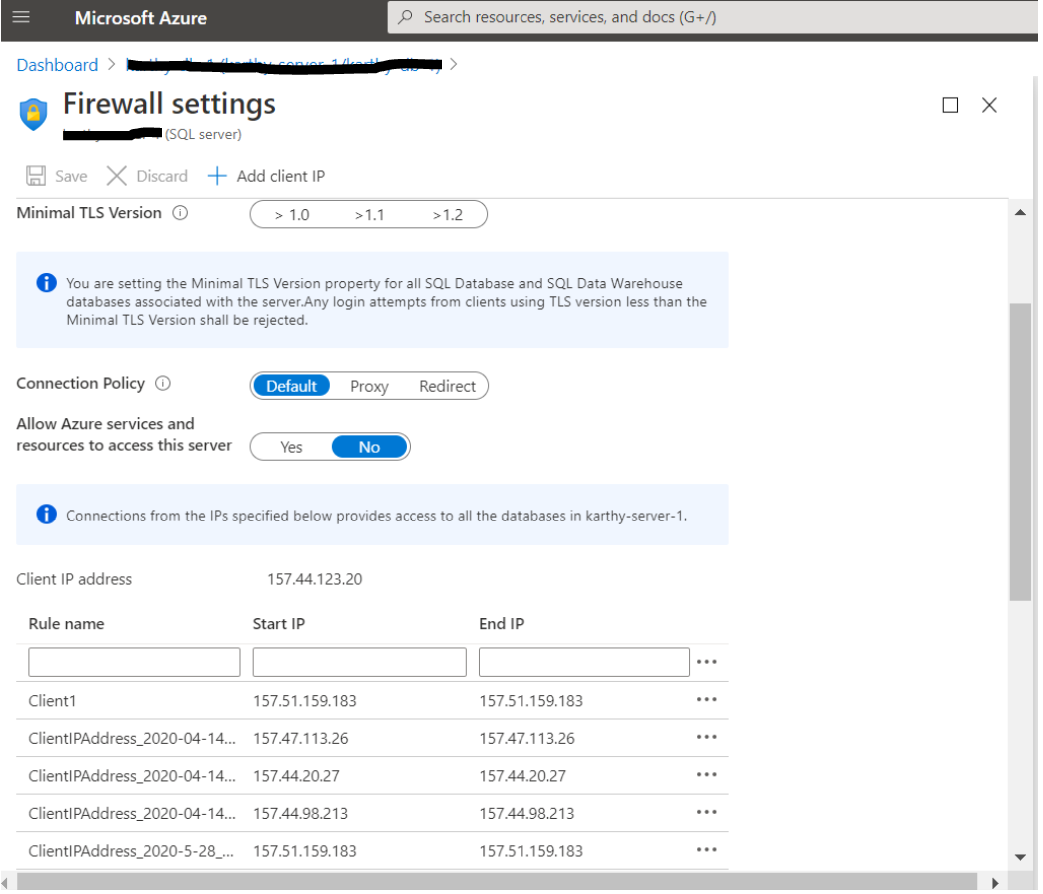
Task: Click the redacted server breadcrumb link
Action: [284, 65]
